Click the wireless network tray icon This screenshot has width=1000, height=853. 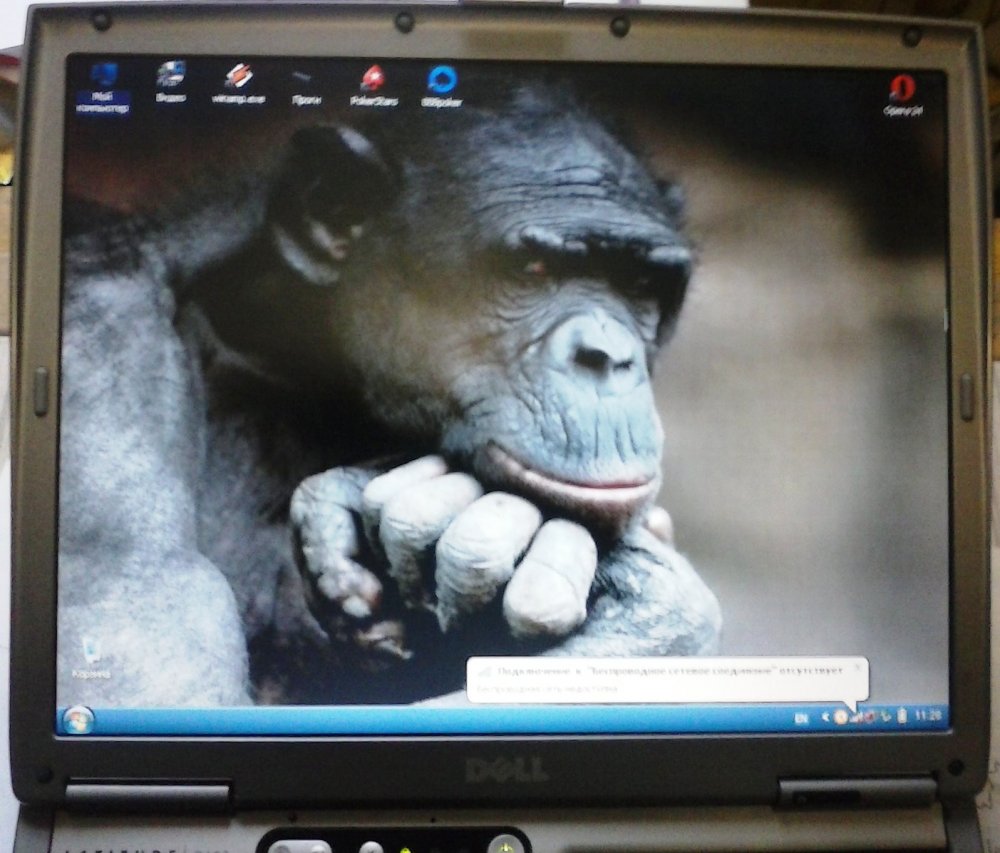tap(856, 716)
